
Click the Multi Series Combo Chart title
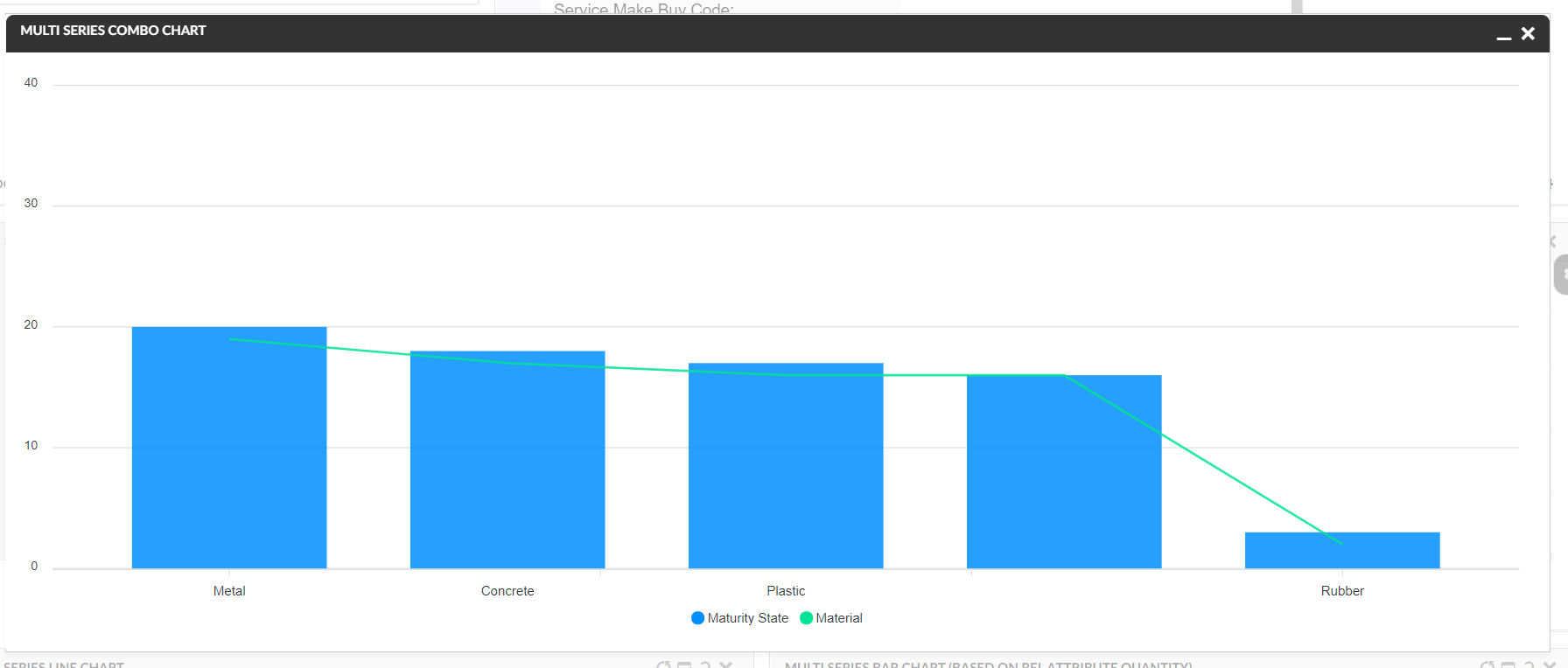[x=113, y=31]
